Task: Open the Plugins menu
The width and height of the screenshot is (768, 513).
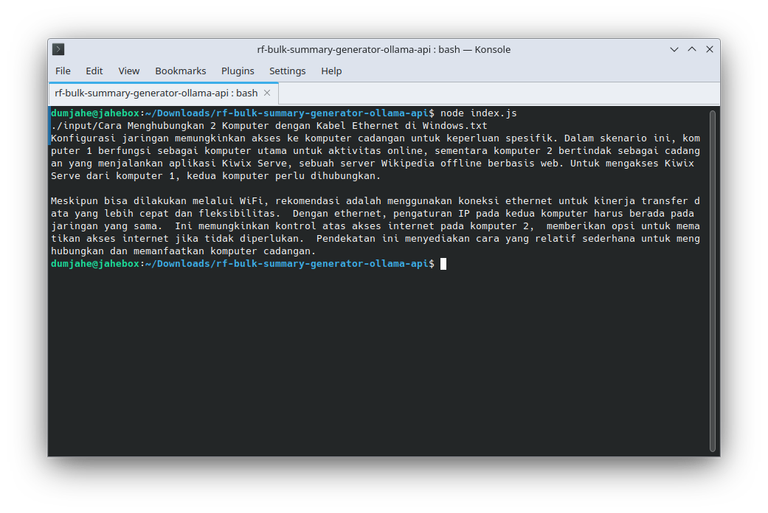Action: (237, 71)
